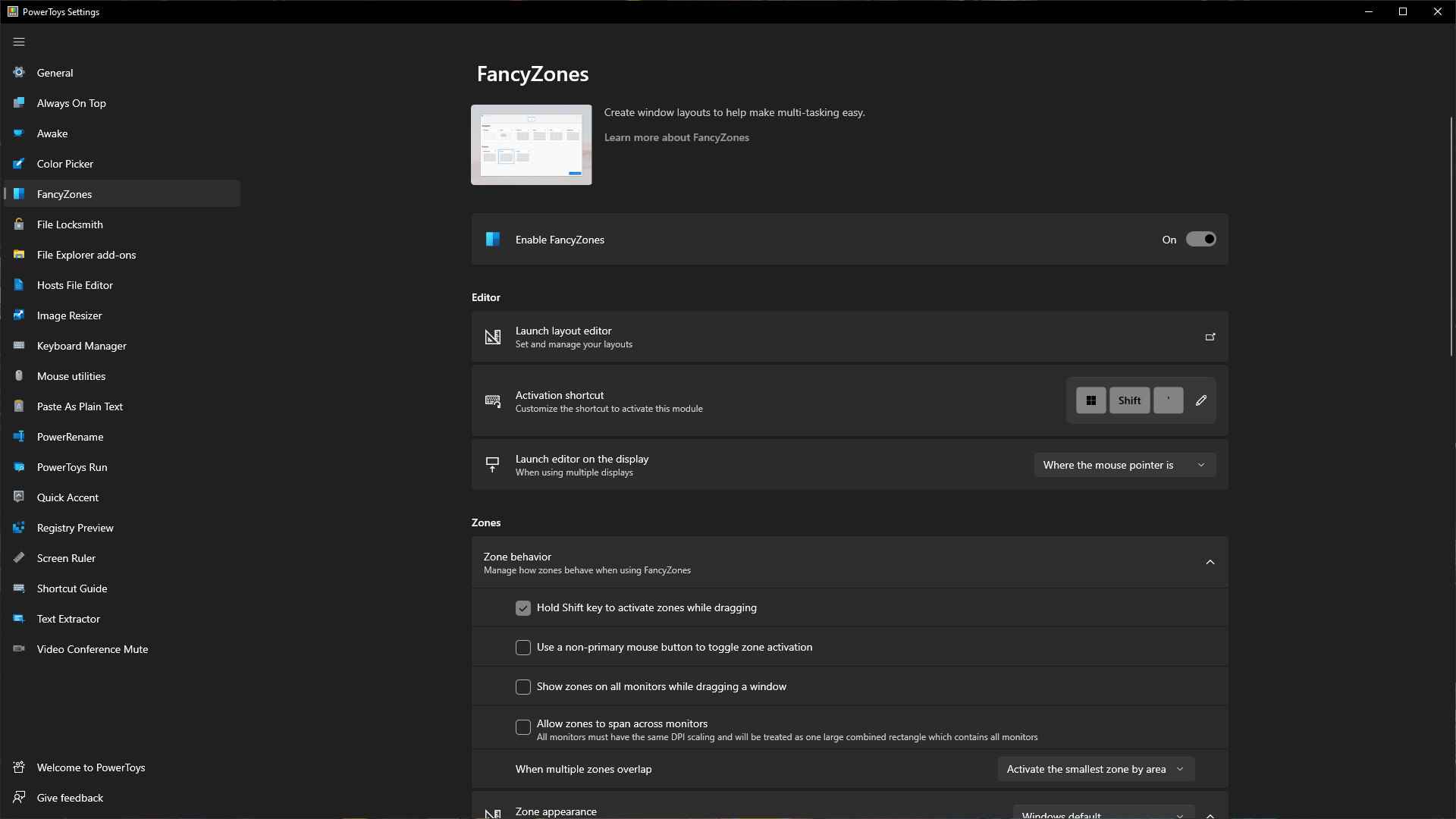1456x819 pixels.
Task: Click the Image Resizer sidebar icon
Action: [19, 315]
